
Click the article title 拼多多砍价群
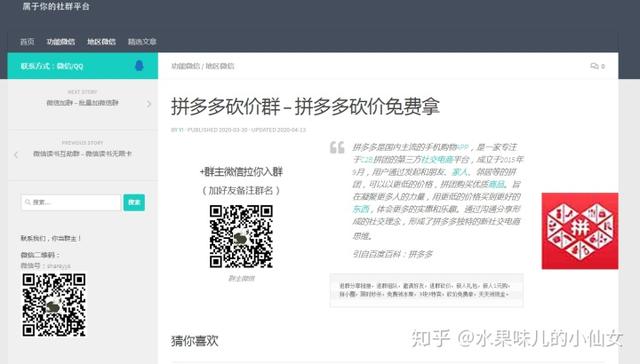point(305,107)
